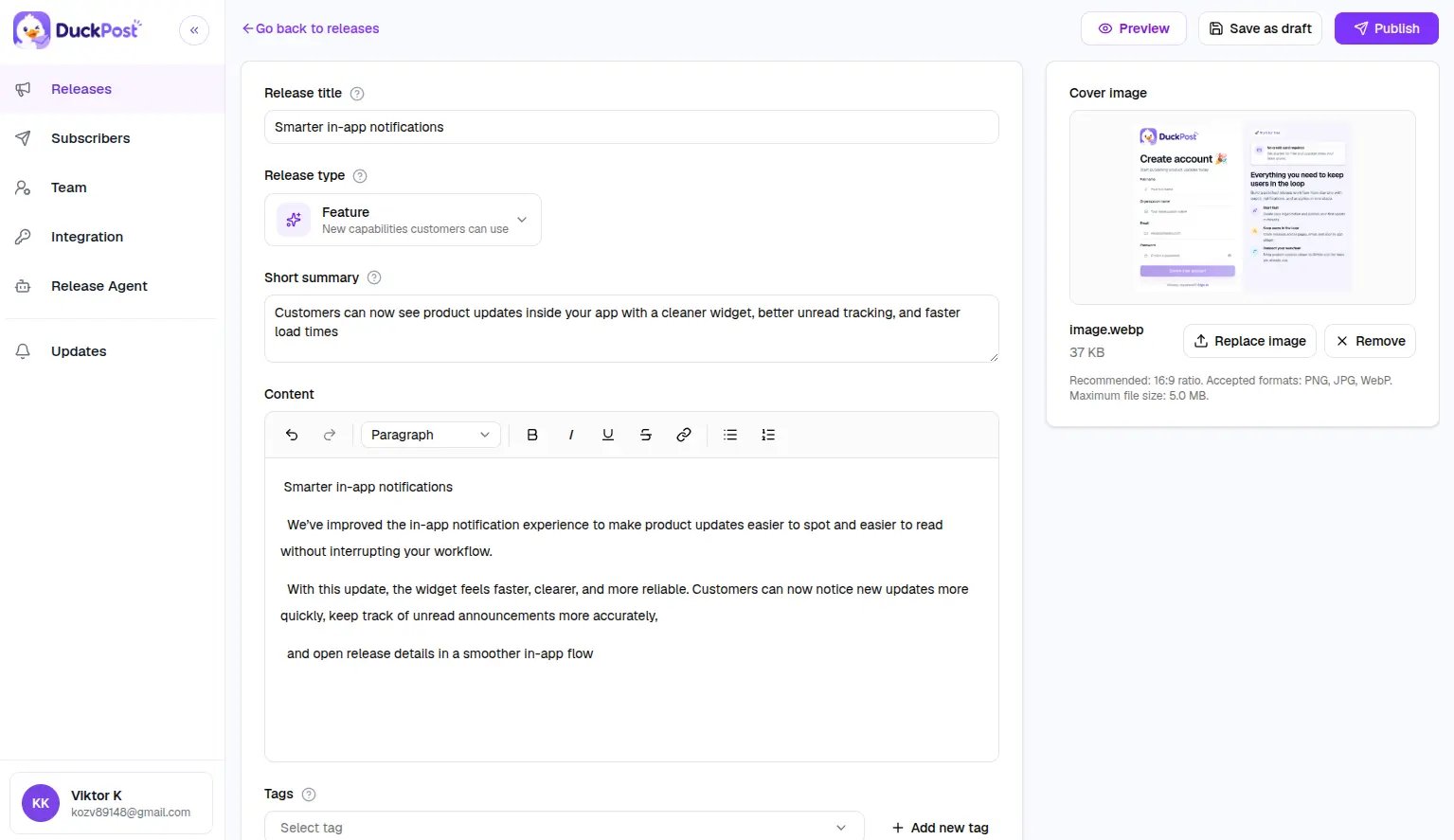1454x840 pixels.
Task: Open the Viktor K user profile card
Action: click(111, 803)
